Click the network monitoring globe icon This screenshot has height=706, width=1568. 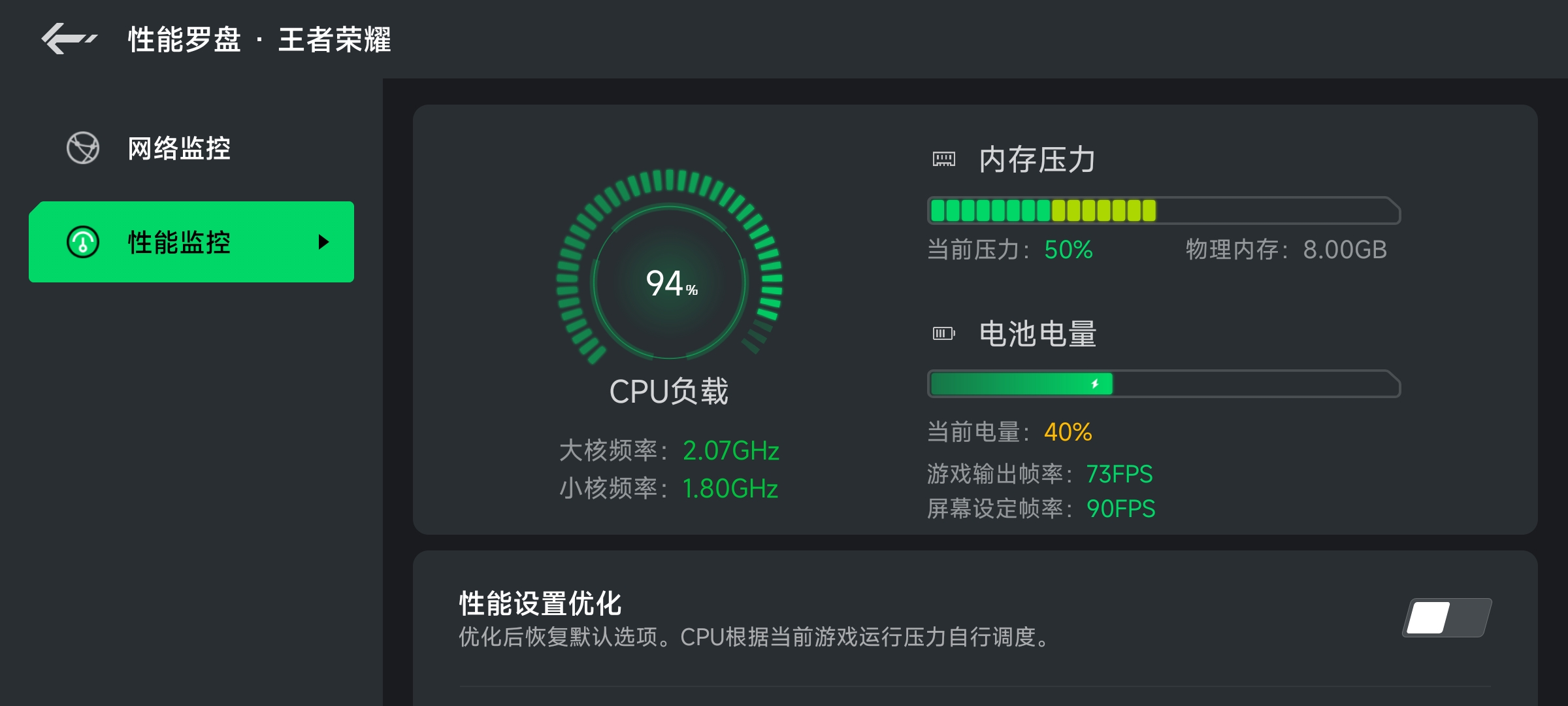(83, 148)
